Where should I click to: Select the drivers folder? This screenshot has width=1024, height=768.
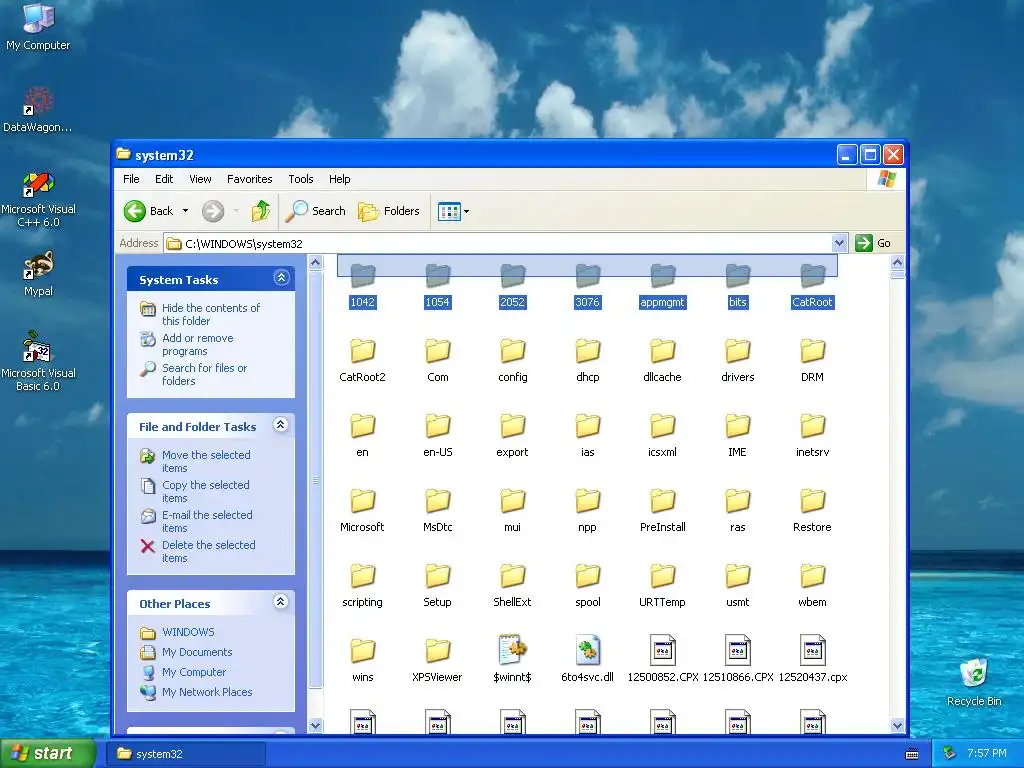tap(737, 359)
